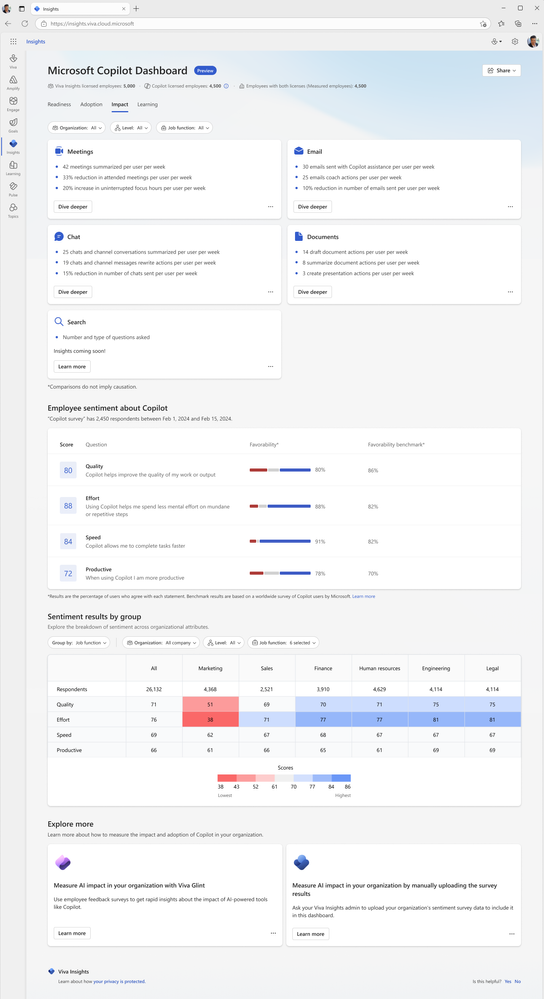Viewport: 544px width, 999px height.
Task: Select Insights icon in sidebar
Action: click(13, 146)
